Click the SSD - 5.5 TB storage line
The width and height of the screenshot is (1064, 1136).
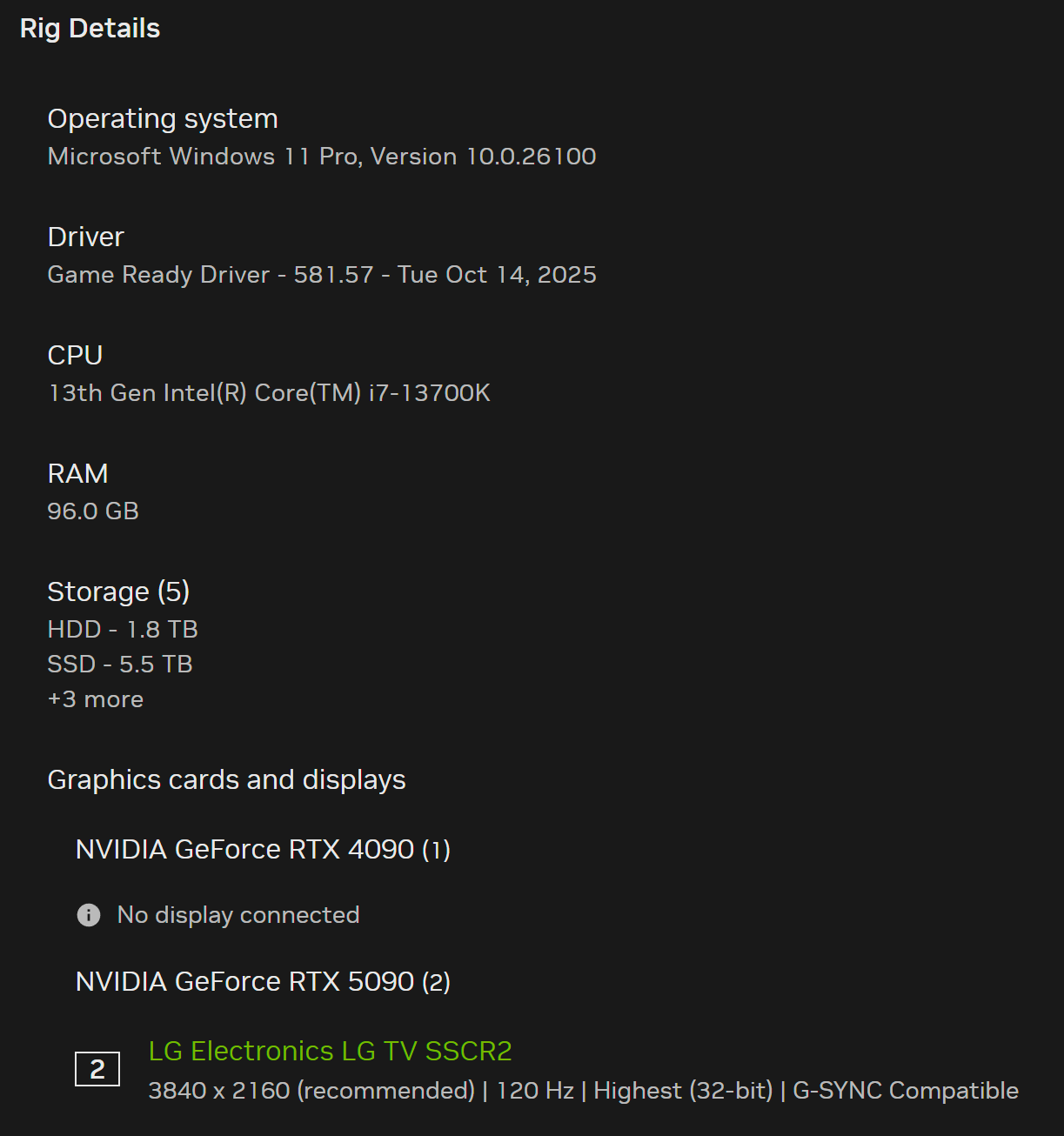click(x=120, y=665)
